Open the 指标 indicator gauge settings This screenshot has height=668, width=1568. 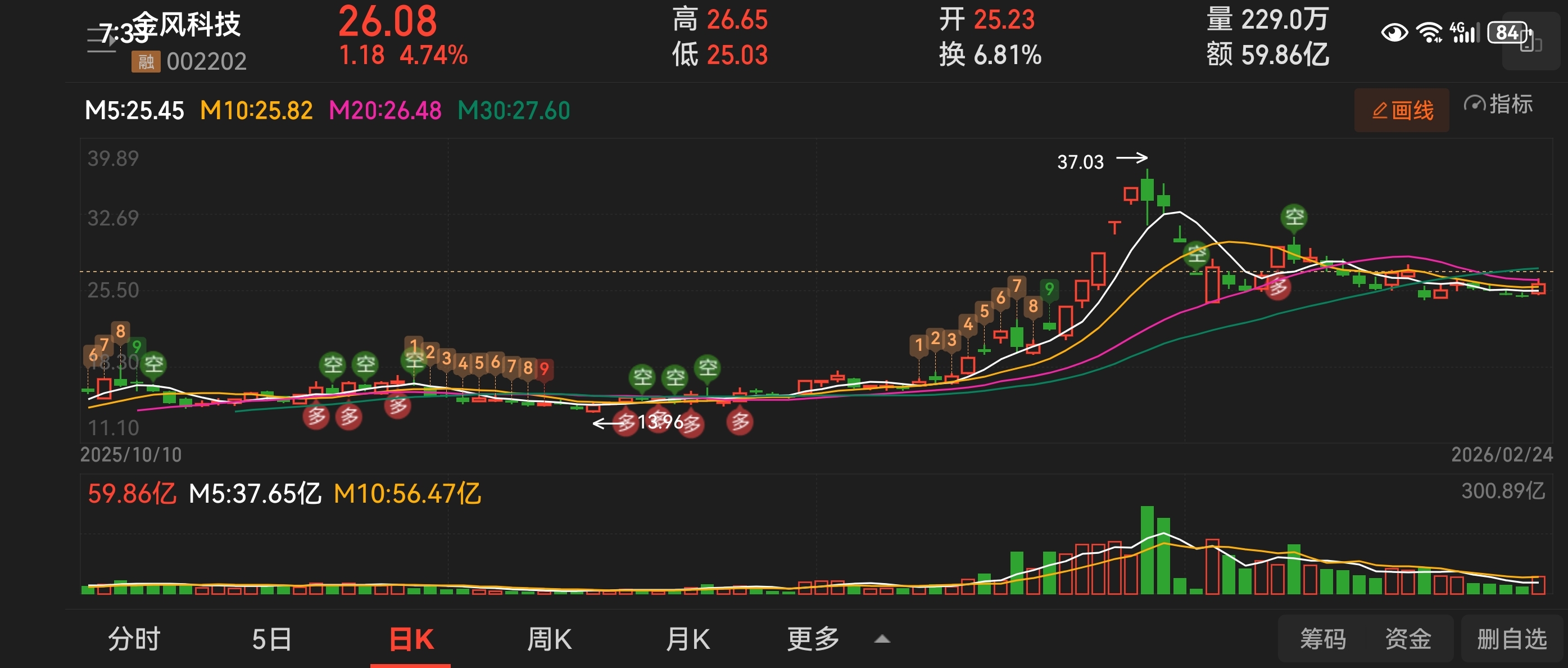1498,105
